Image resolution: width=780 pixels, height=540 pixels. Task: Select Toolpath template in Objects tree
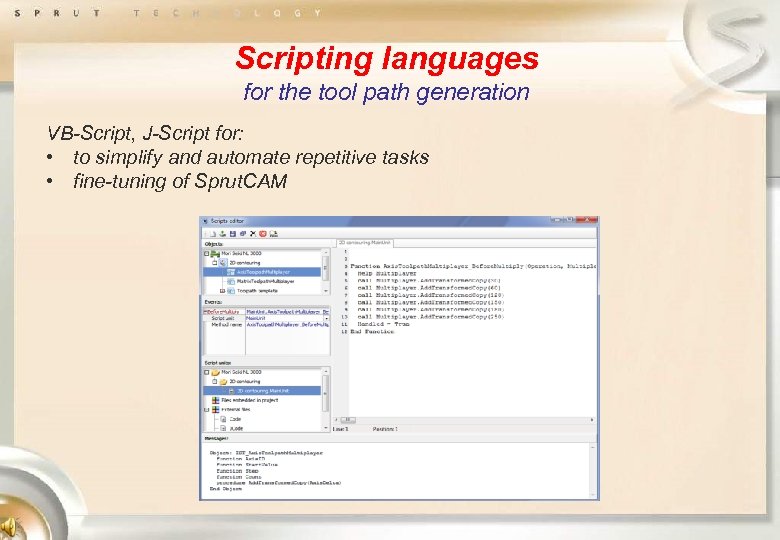coord(257,290)
